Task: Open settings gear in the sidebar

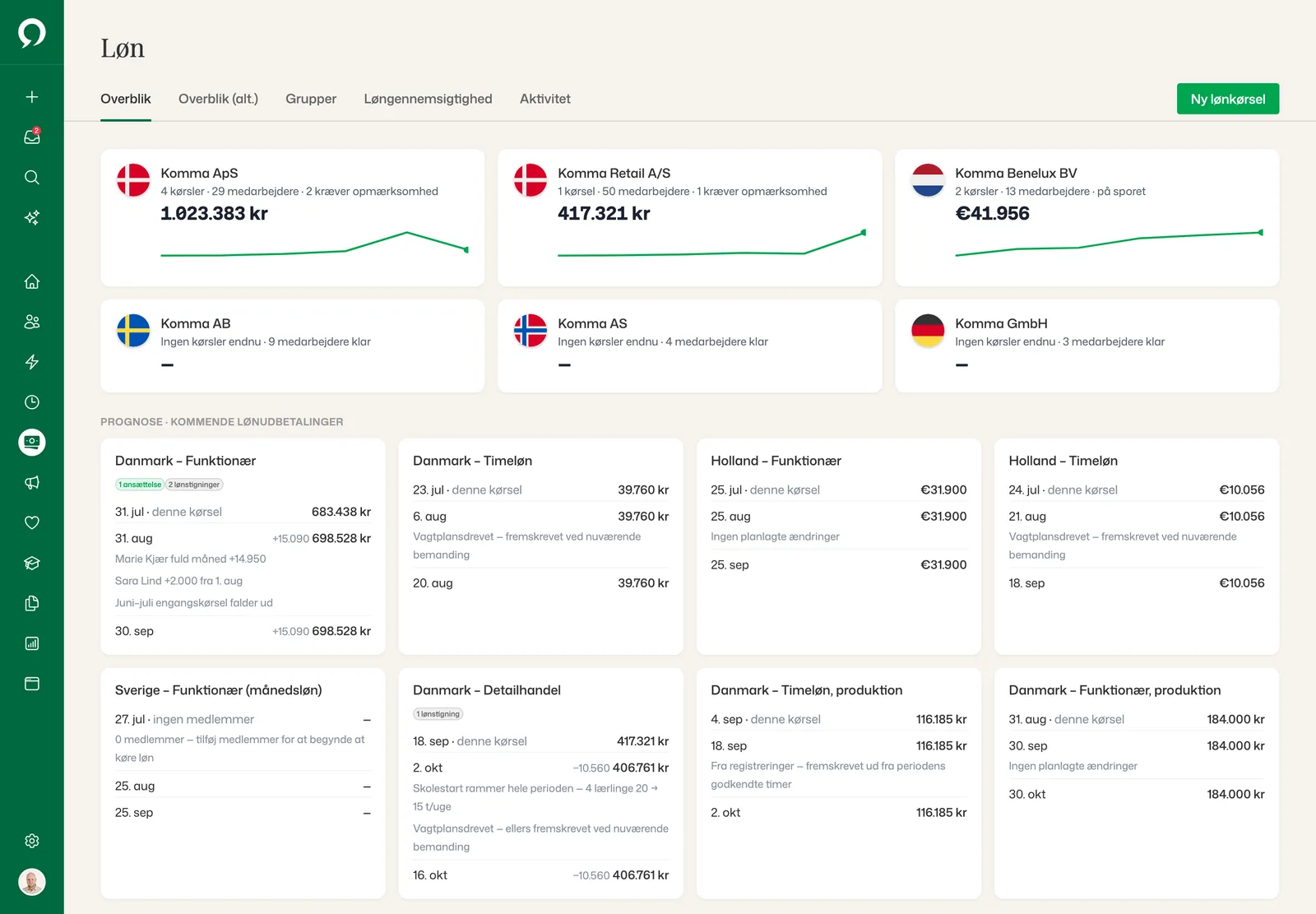Action: pyautogui.click(x=32, y=841)
